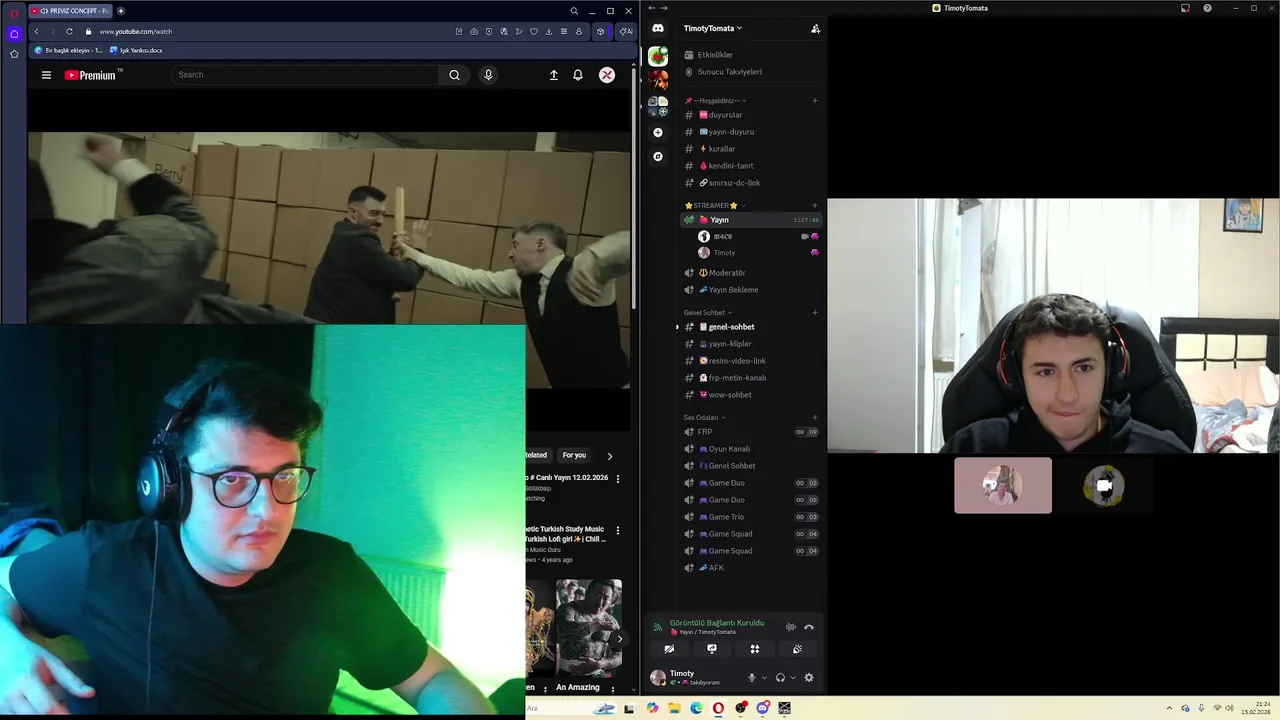1280x720 pixels.
Task: Click the YouTube search magnifier button
Action: [x=454, y=75]
